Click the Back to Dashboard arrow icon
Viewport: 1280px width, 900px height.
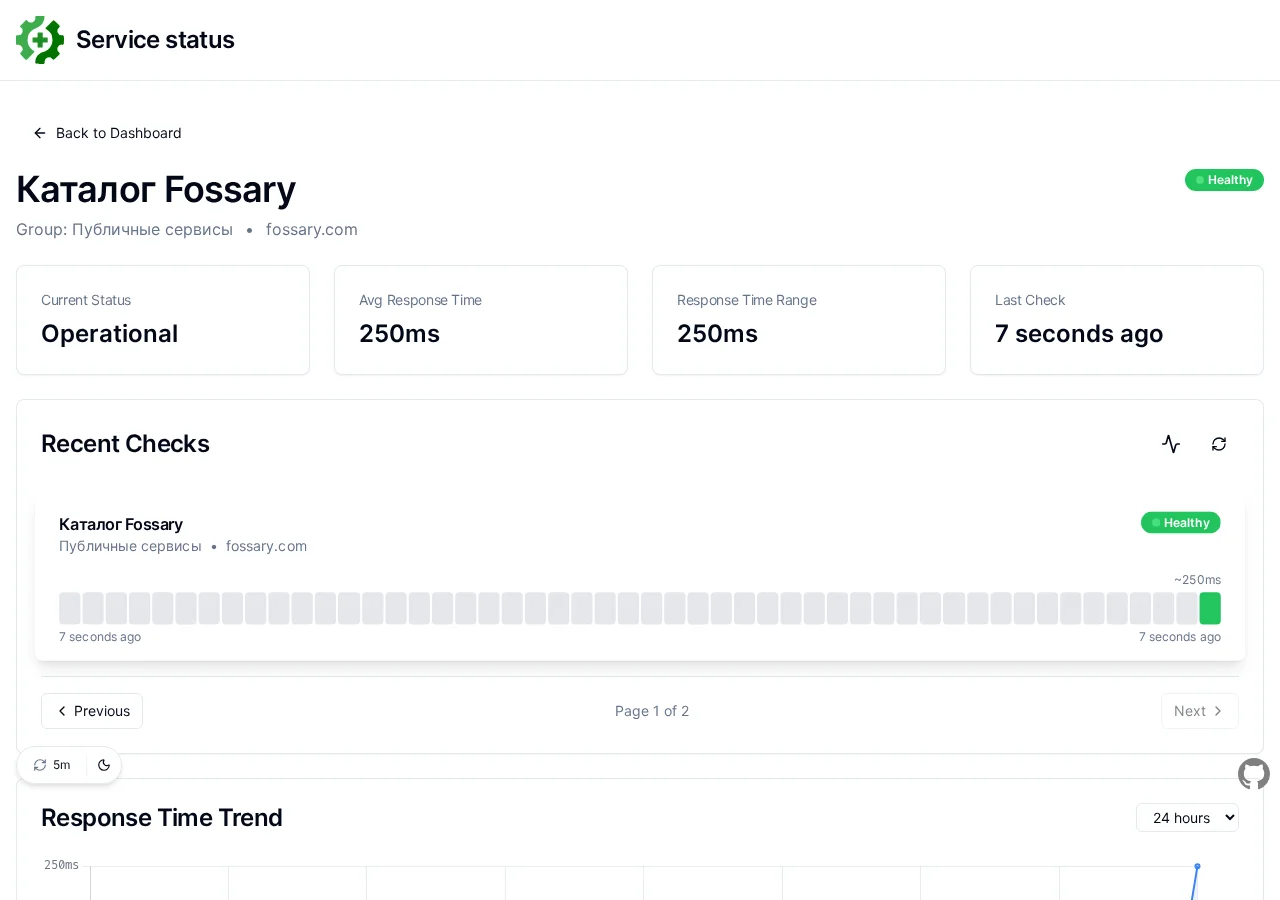coord(40,133)
